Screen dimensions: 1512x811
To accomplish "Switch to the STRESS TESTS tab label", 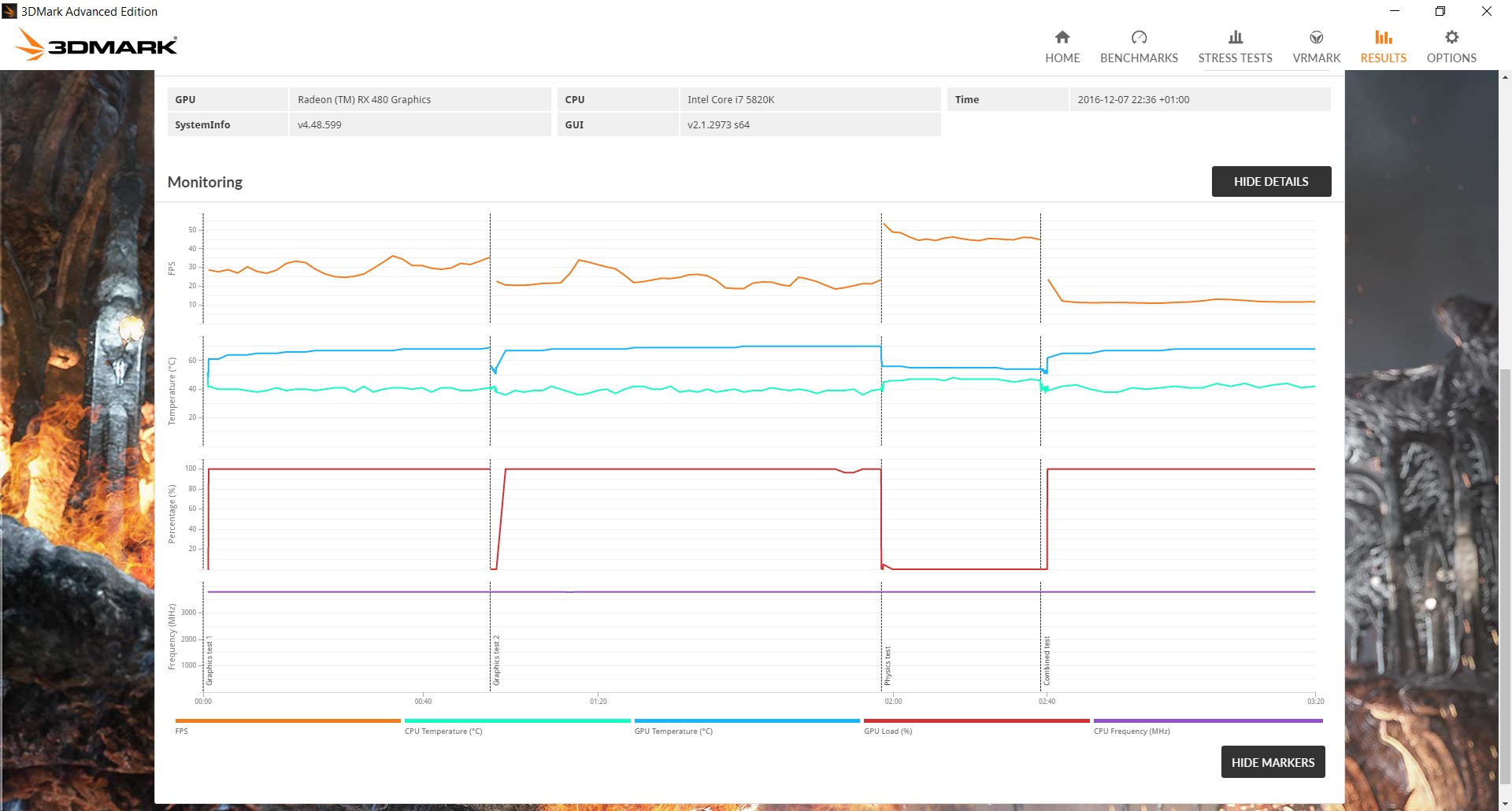I will pyautogui.click(x=1235, y=58).
